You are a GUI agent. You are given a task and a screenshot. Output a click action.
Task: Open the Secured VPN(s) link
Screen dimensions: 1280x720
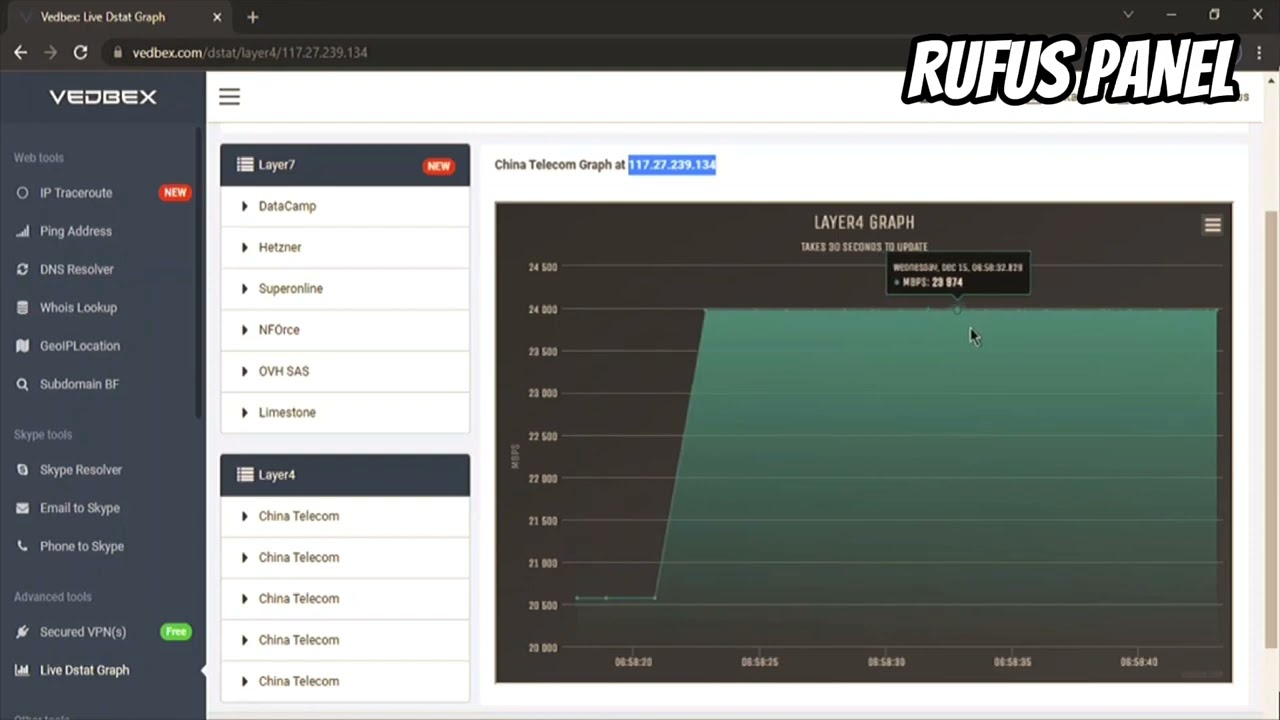click(83, 632)
